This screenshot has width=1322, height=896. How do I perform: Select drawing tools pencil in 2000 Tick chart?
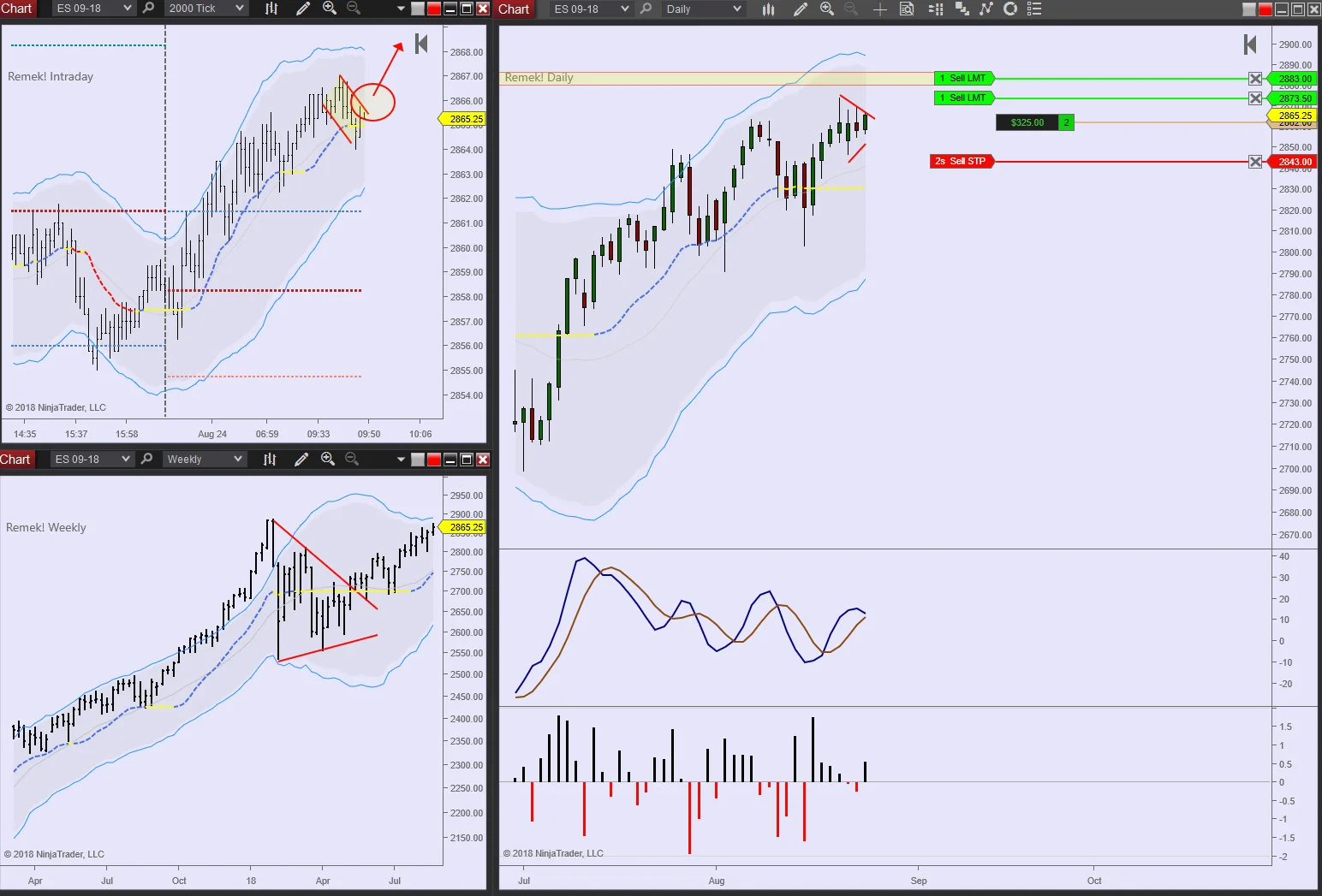point(303,8)
